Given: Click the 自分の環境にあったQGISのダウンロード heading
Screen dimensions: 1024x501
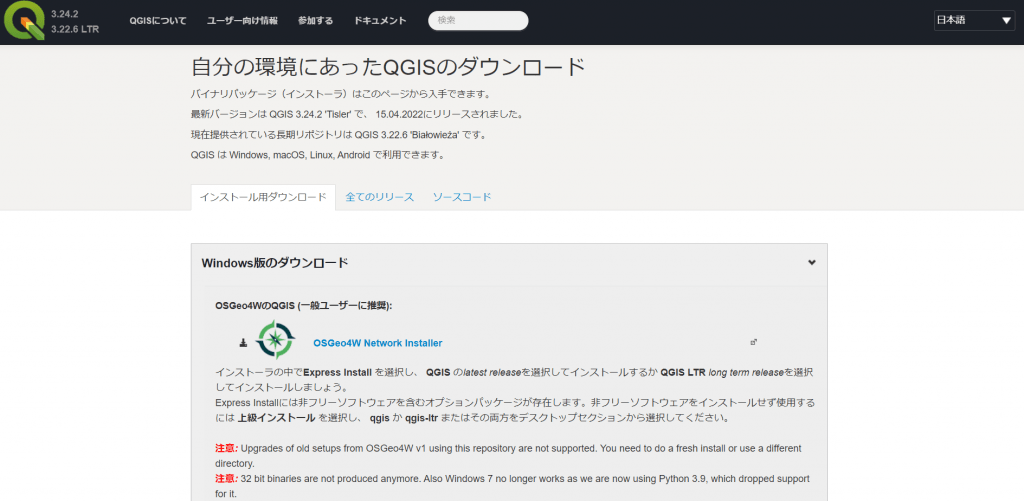Looking at the screenshot, I should 387,67.
